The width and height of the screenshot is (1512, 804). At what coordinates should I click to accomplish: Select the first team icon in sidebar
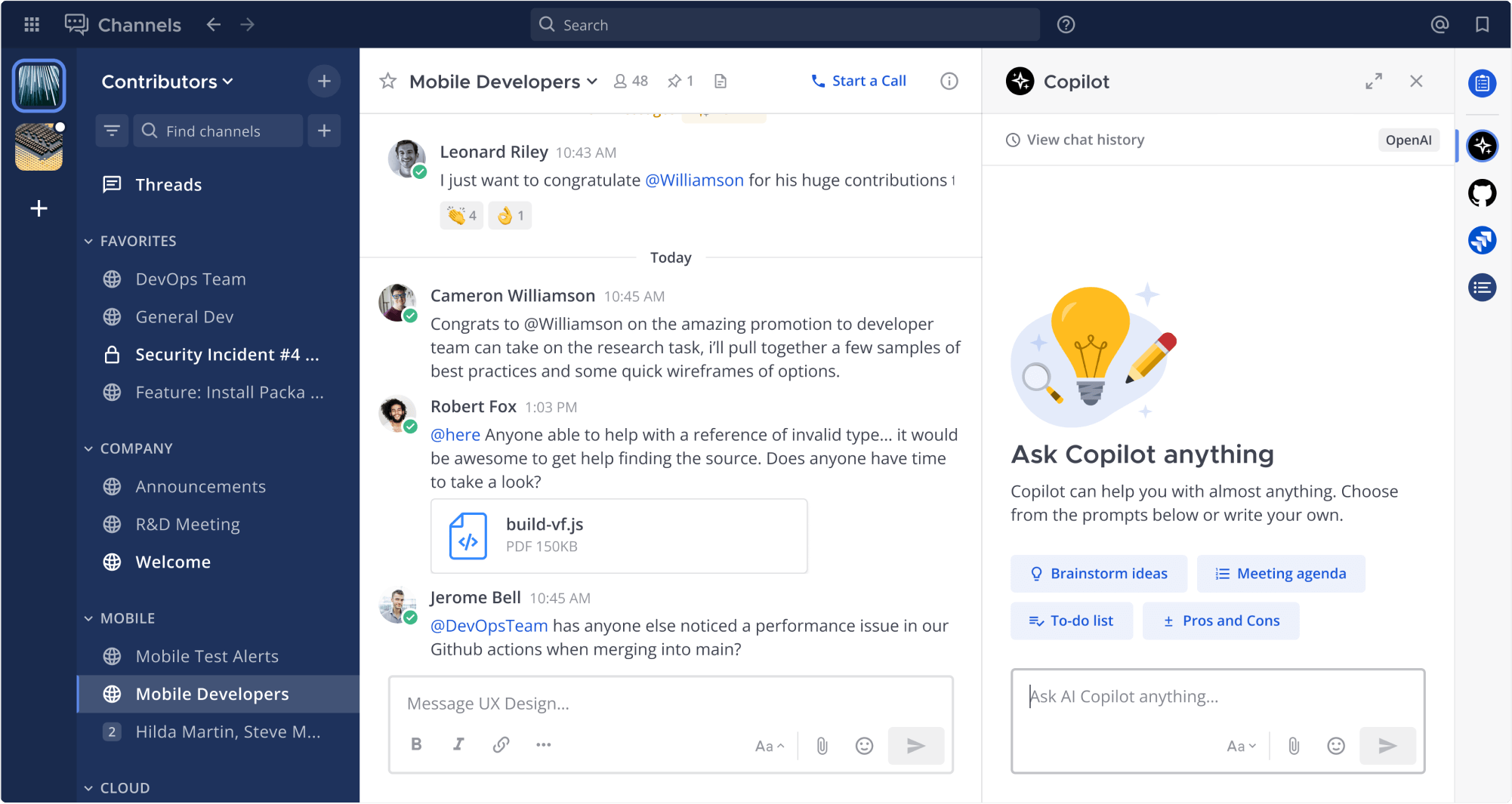[39, 85]
